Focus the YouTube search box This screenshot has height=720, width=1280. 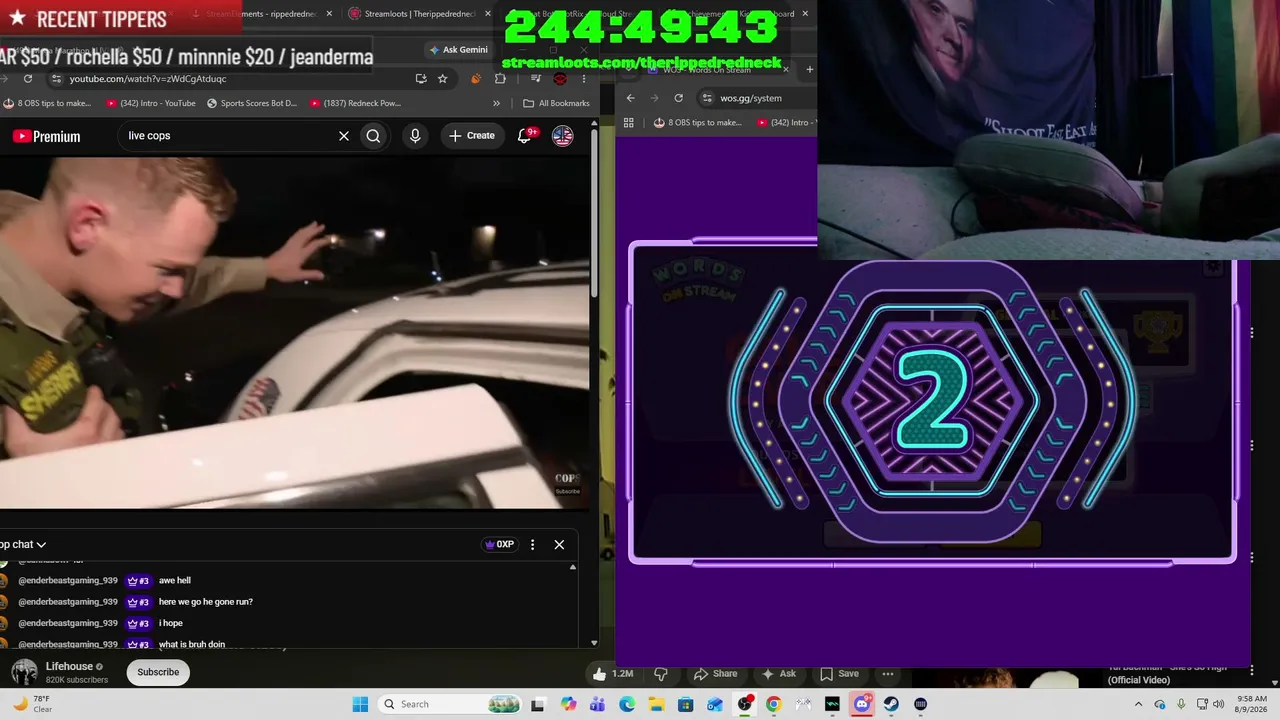pos(230,136)
